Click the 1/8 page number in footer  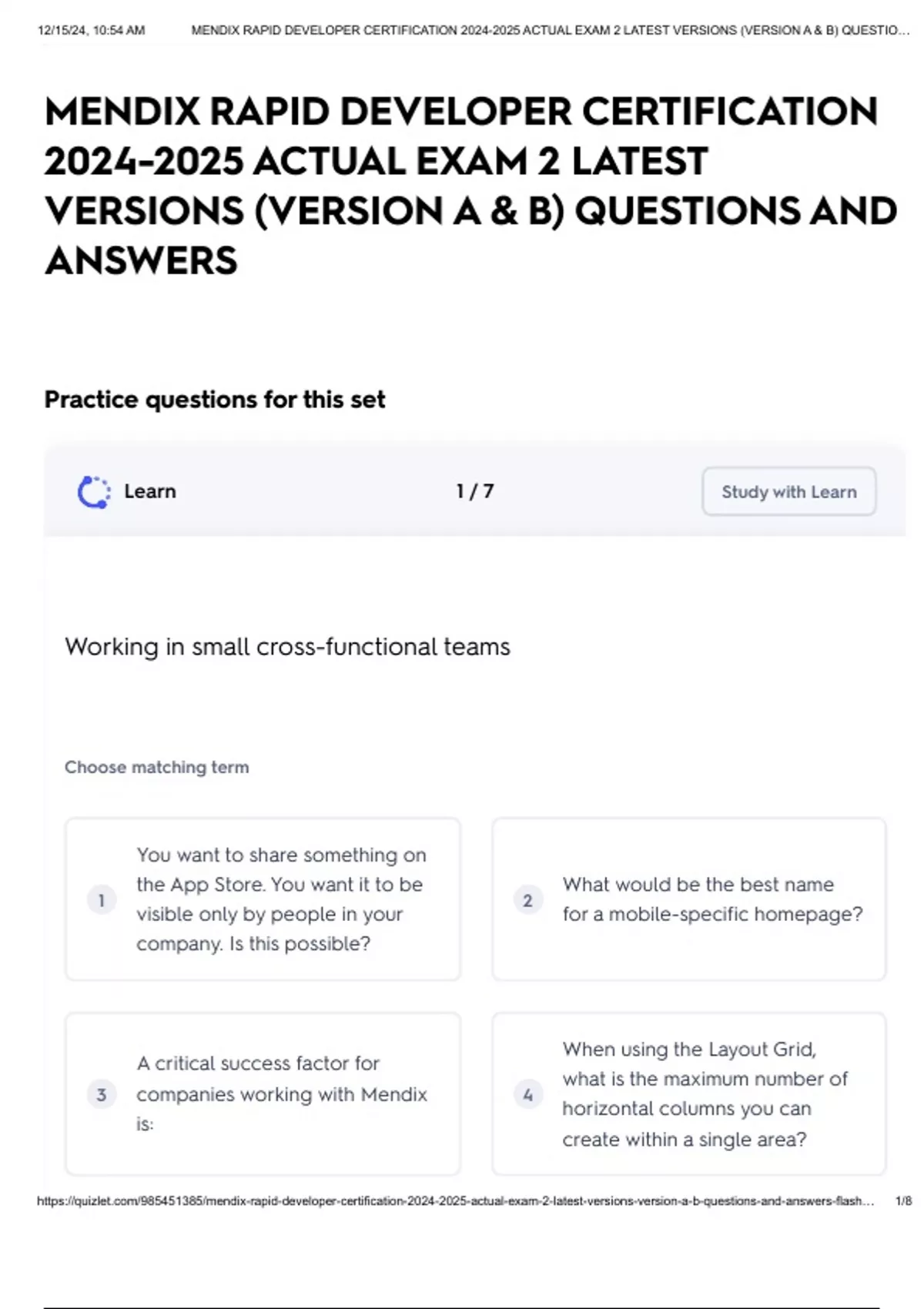903,1200
